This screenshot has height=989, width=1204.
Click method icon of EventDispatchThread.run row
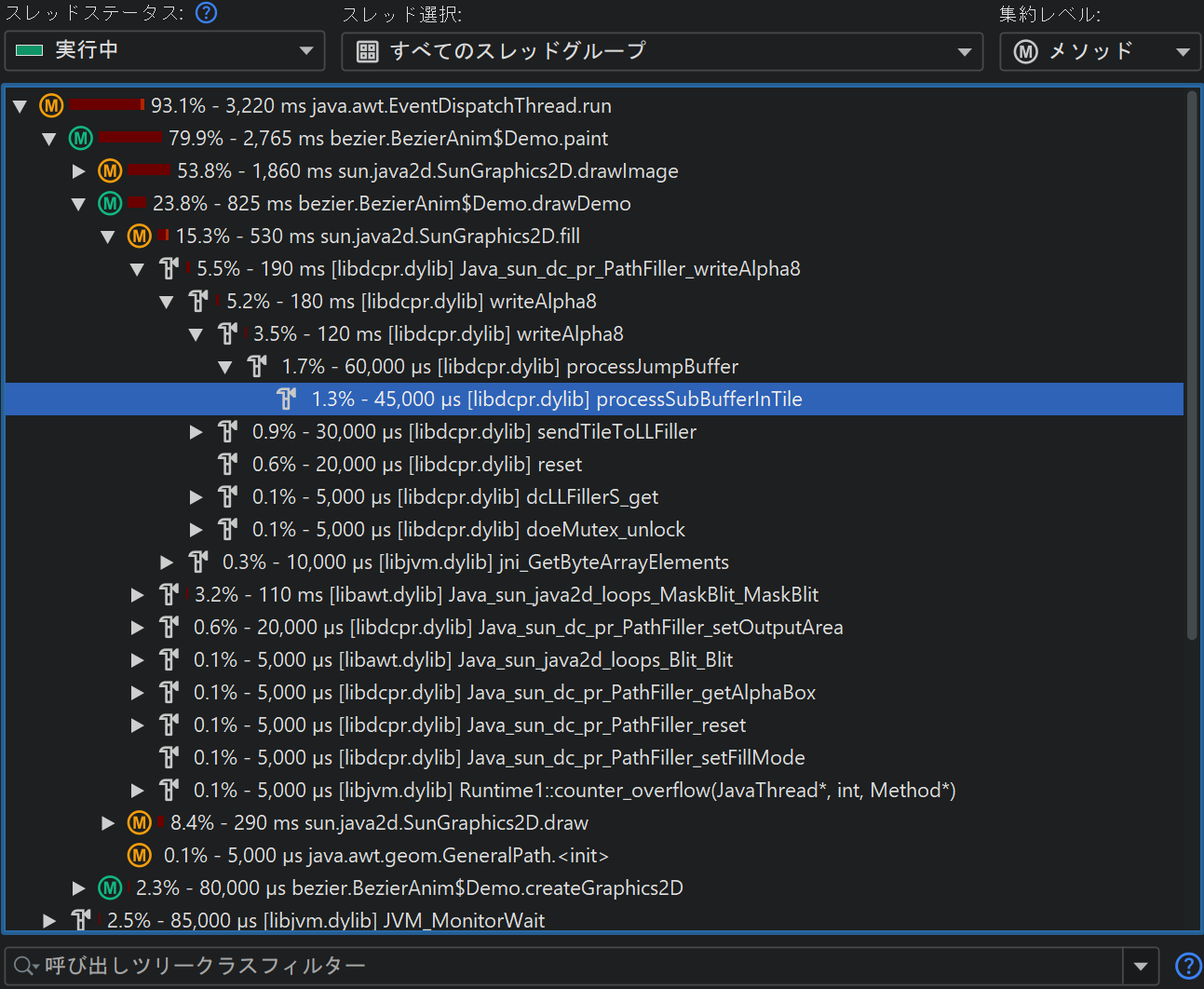[51, 106]
